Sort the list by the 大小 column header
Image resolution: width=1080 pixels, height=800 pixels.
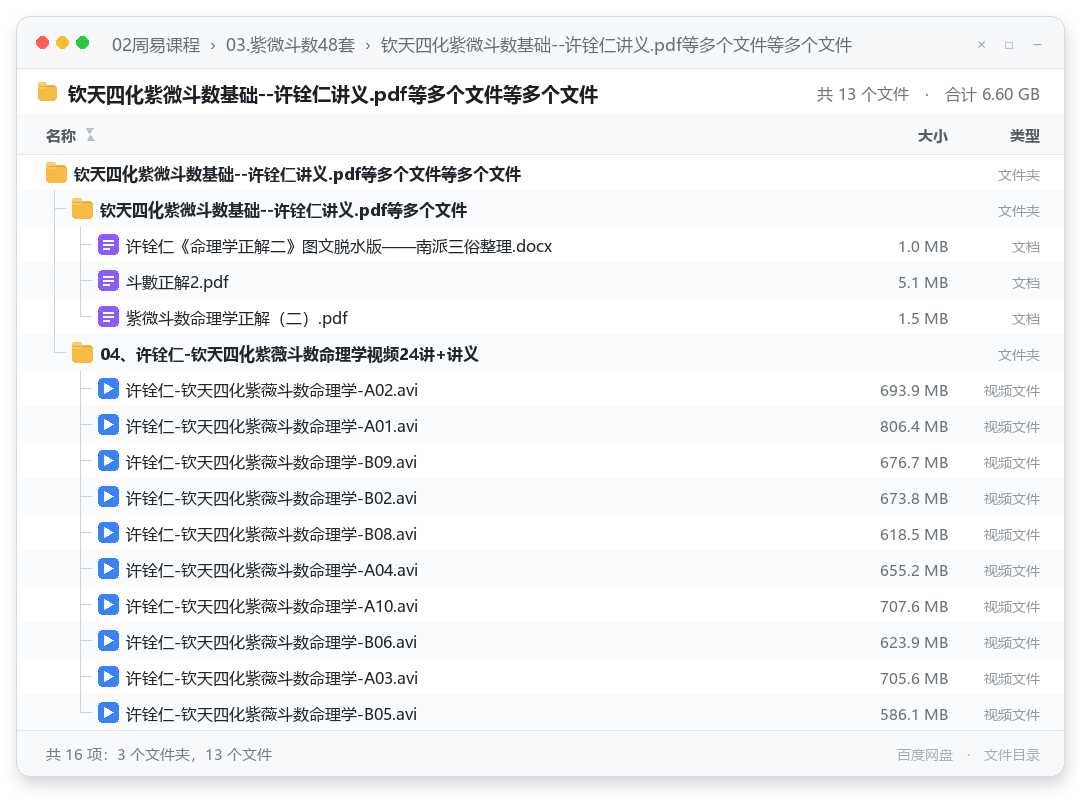click(x=933, y=136)
